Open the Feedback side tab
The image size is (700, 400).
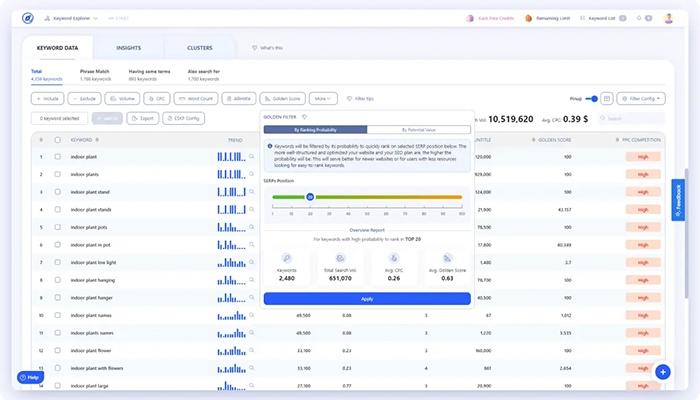(678, 200)
